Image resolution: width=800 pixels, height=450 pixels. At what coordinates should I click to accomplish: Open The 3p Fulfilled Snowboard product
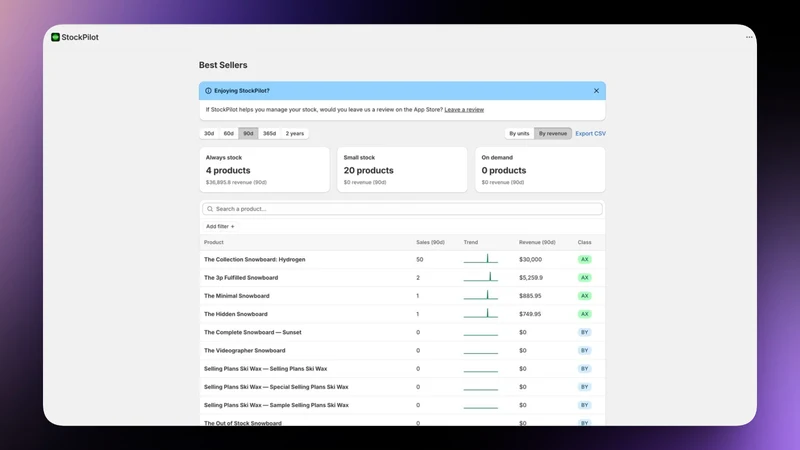(x=241, y=278)
